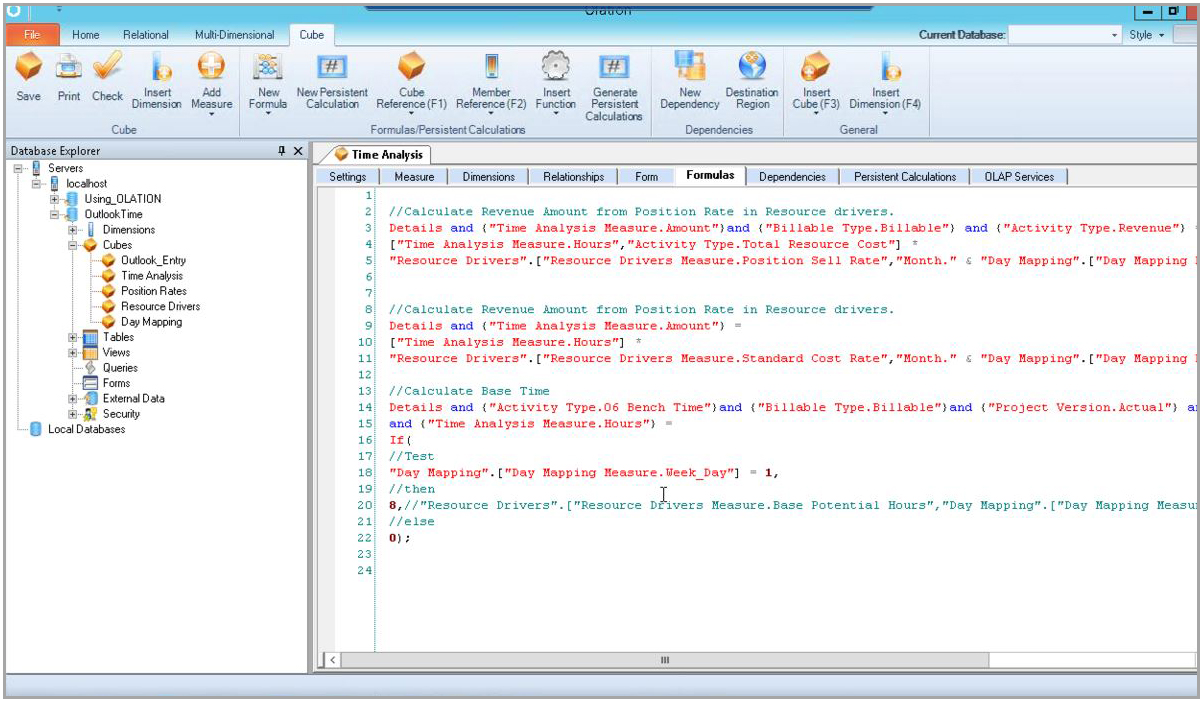The height and width of the screenshot is (701, 1203).
Task: Click the Print icon in the ribbon
Action: pos(68,68)
